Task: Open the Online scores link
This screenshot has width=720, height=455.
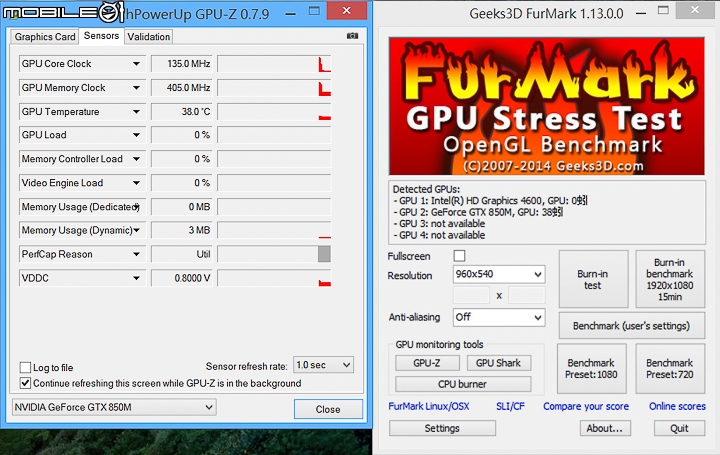Action: click(677, 406)
